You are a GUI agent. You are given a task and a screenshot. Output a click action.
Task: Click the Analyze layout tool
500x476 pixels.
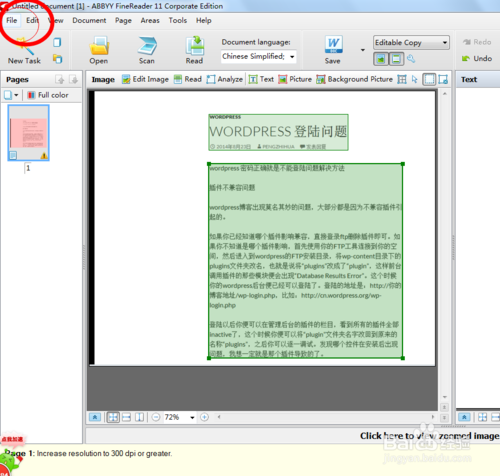click(x=225, y=79)
